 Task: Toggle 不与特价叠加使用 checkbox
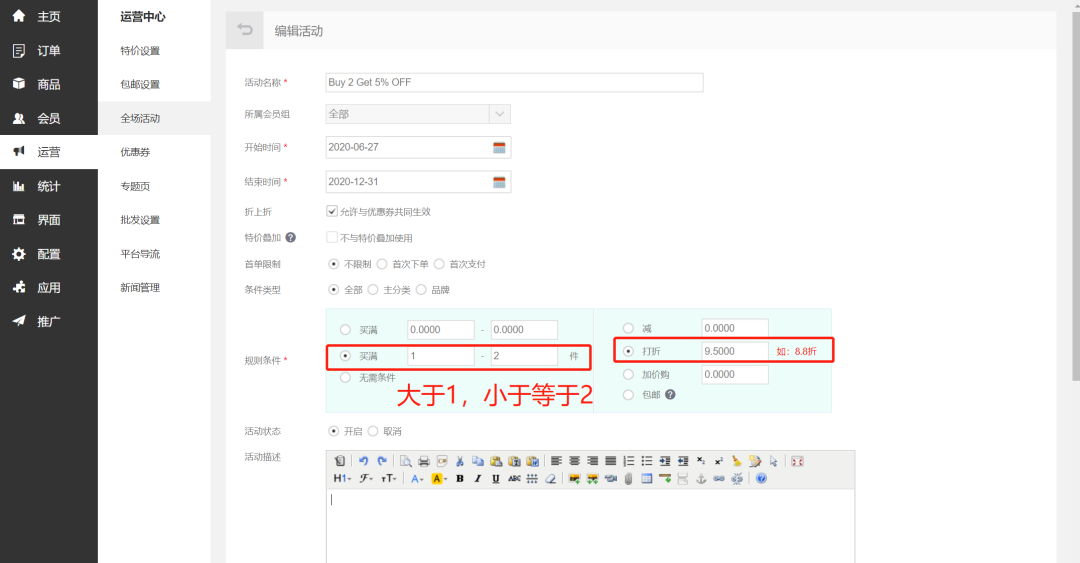[332, 237]
